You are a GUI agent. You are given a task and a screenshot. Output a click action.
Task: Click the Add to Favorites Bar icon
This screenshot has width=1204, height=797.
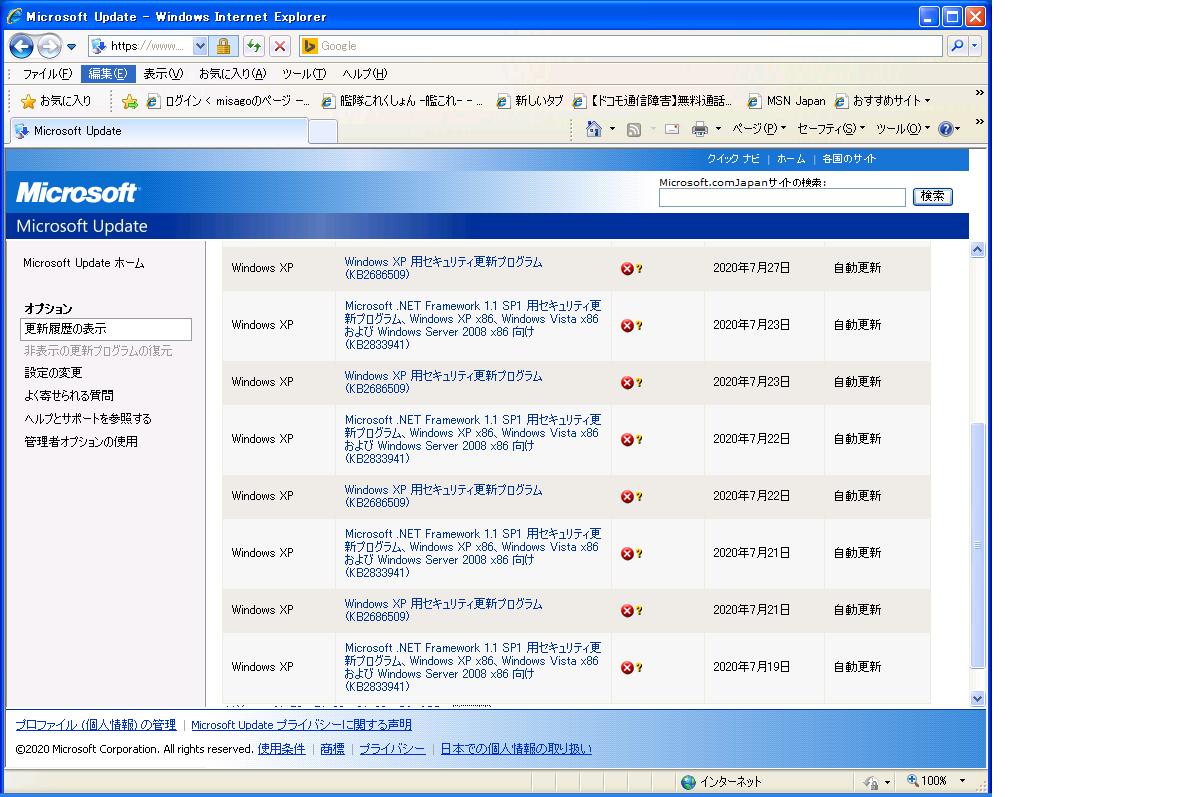point(130,101)
